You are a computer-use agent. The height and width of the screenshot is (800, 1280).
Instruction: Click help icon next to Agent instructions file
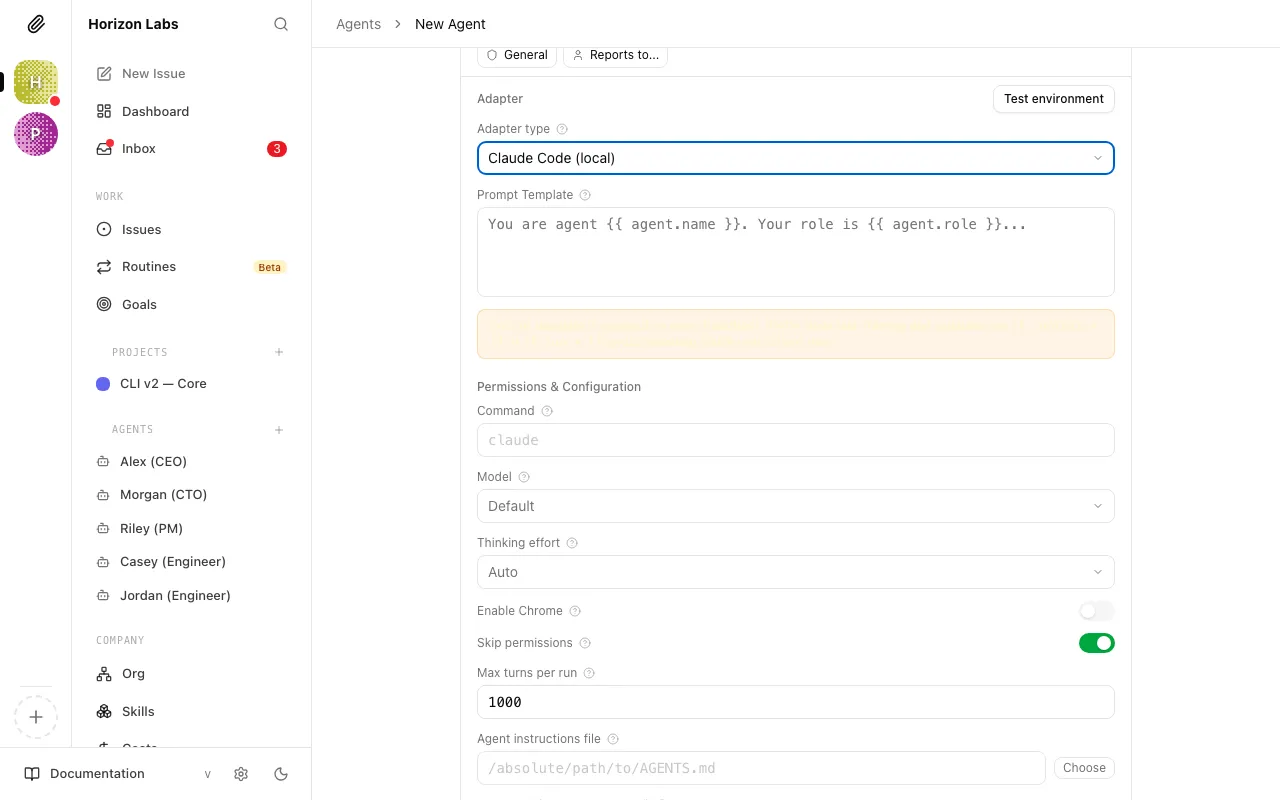(x=613, y=739)
